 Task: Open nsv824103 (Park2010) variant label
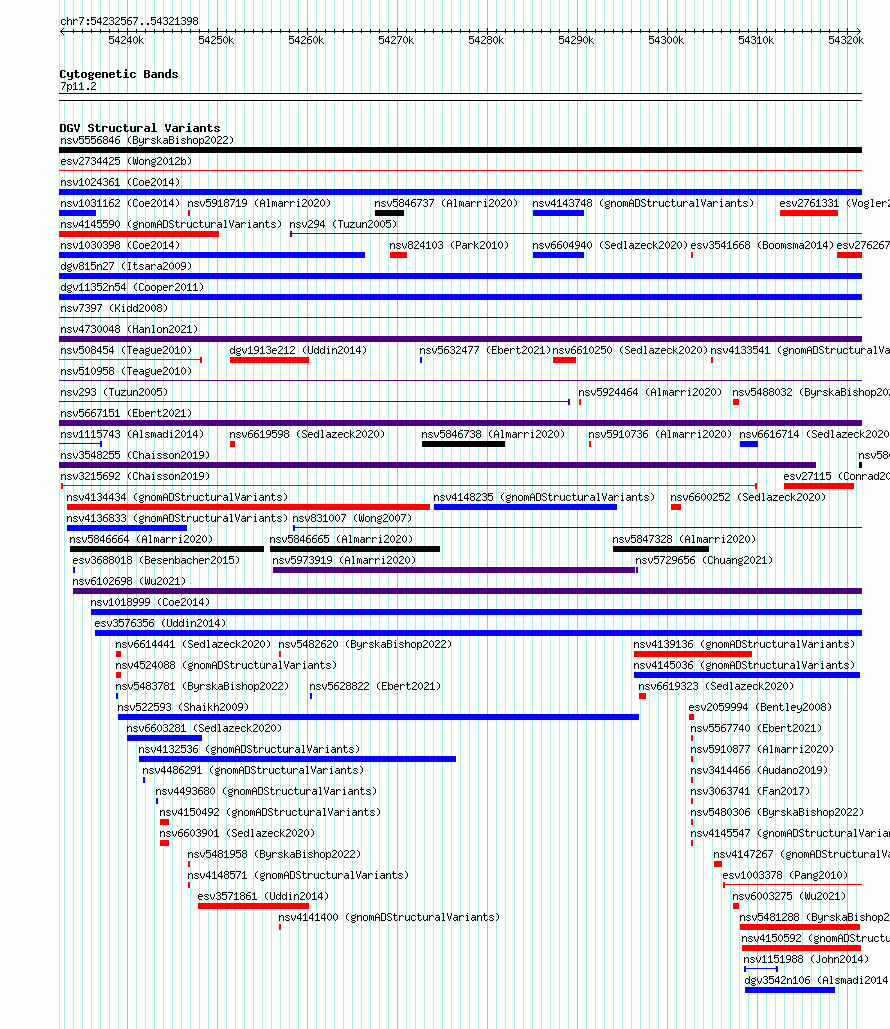449,245
